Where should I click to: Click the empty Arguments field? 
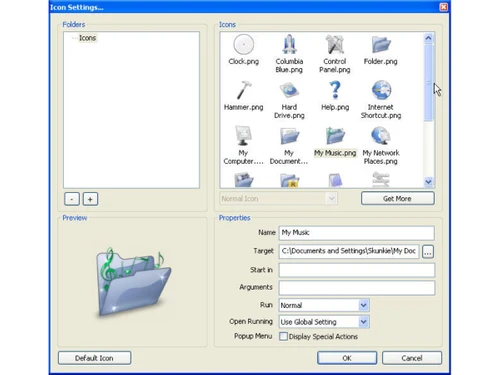[x=357, y=288]
